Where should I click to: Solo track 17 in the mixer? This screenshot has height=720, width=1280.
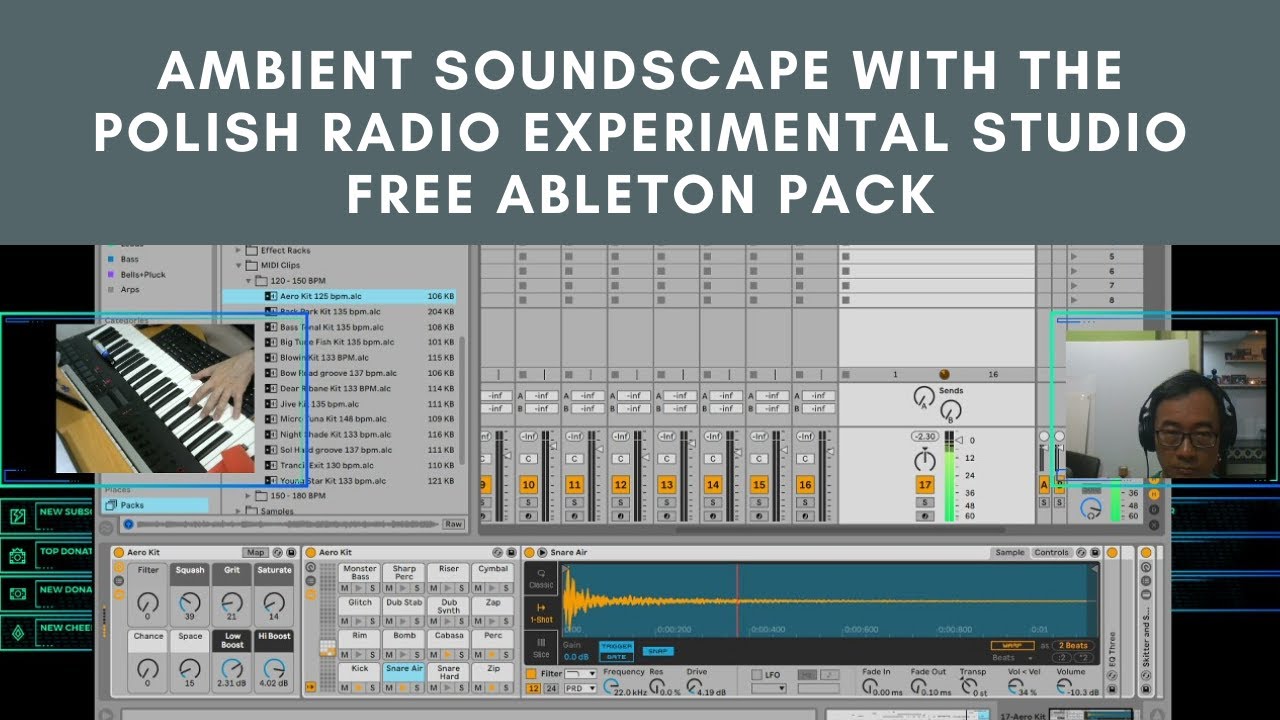tap(925, 502)
